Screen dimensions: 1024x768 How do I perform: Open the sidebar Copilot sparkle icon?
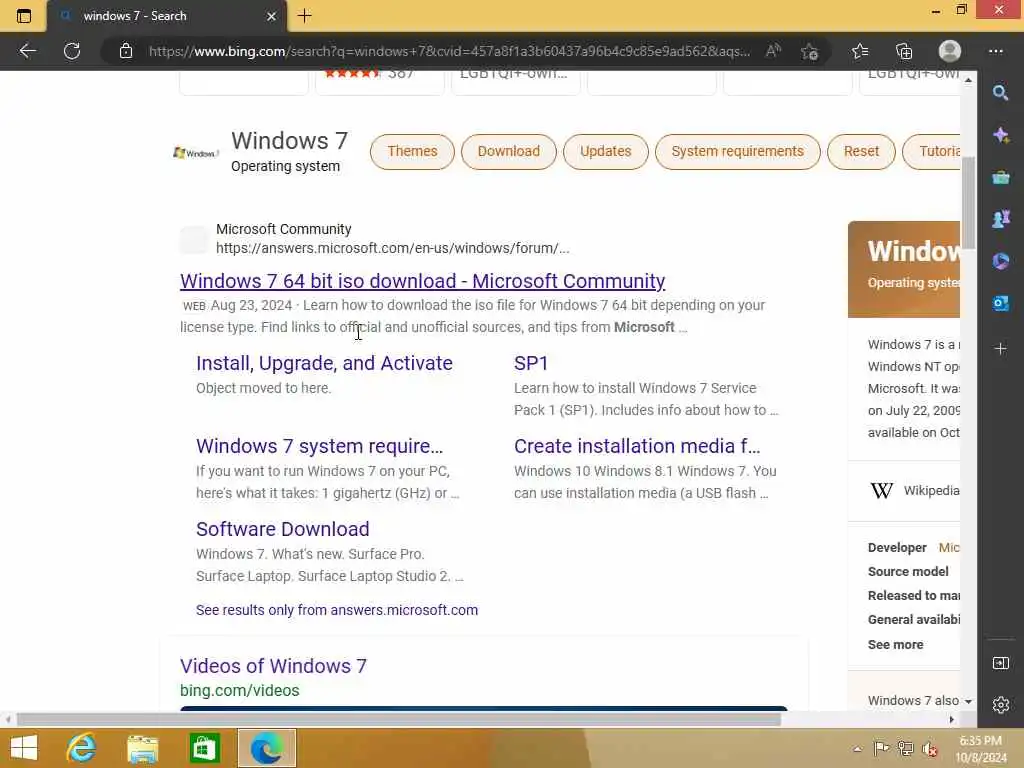click(1000, 135)
